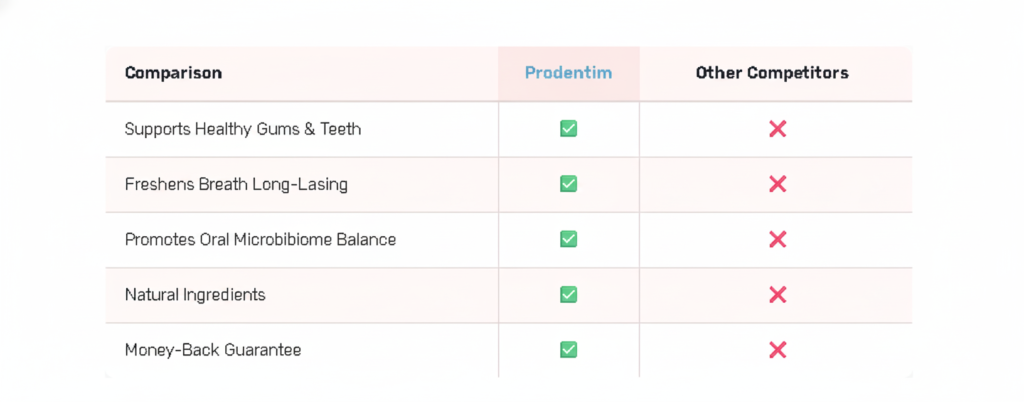Click the Money-Back Guarantee row label
The image size is (1024, 402).
point(213,350)
